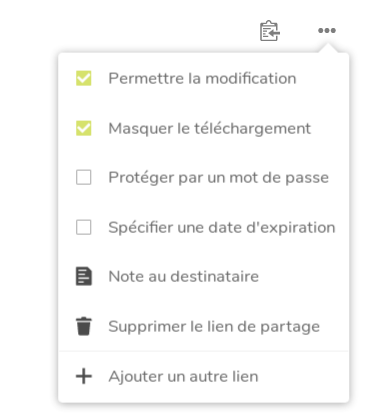Click the document icon beside Note au destinataire
This screenshot has width=369, height=417.
[x=84, y=276]
